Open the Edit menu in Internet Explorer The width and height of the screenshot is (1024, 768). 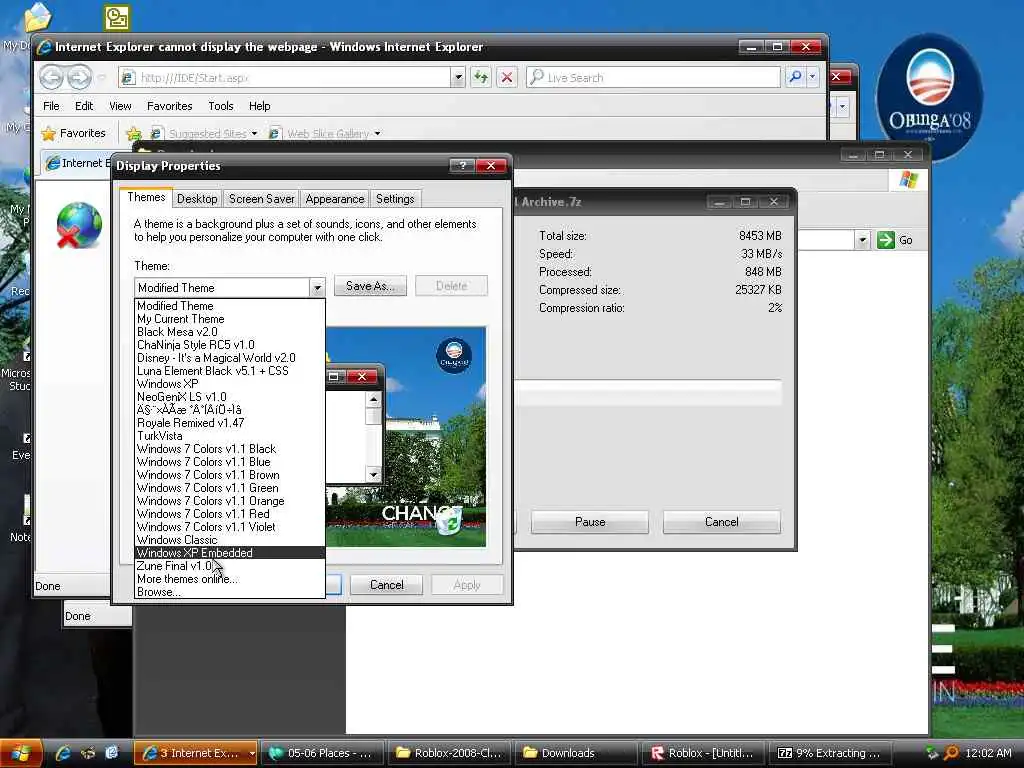coord(84,106)
